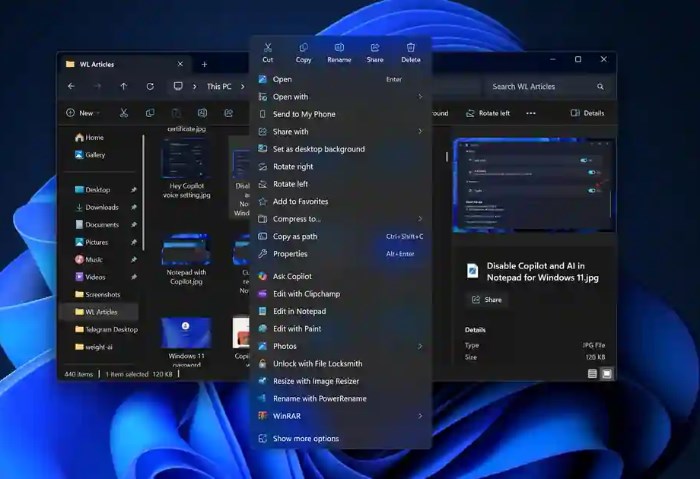Expand the WinRAR submenu
This screenshot has width=700, height=479.
[340, 416]
